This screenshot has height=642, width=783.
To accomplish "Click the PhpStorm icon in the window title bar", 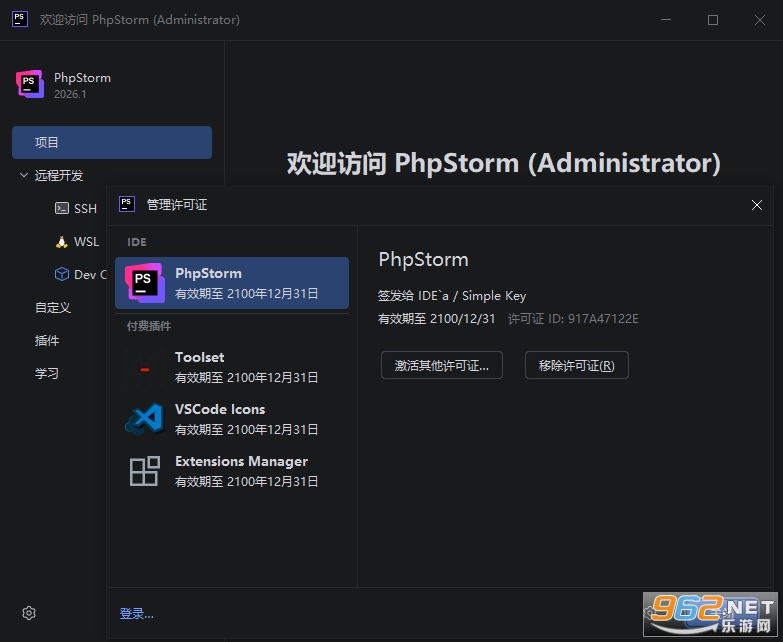I will pos(19,19).
